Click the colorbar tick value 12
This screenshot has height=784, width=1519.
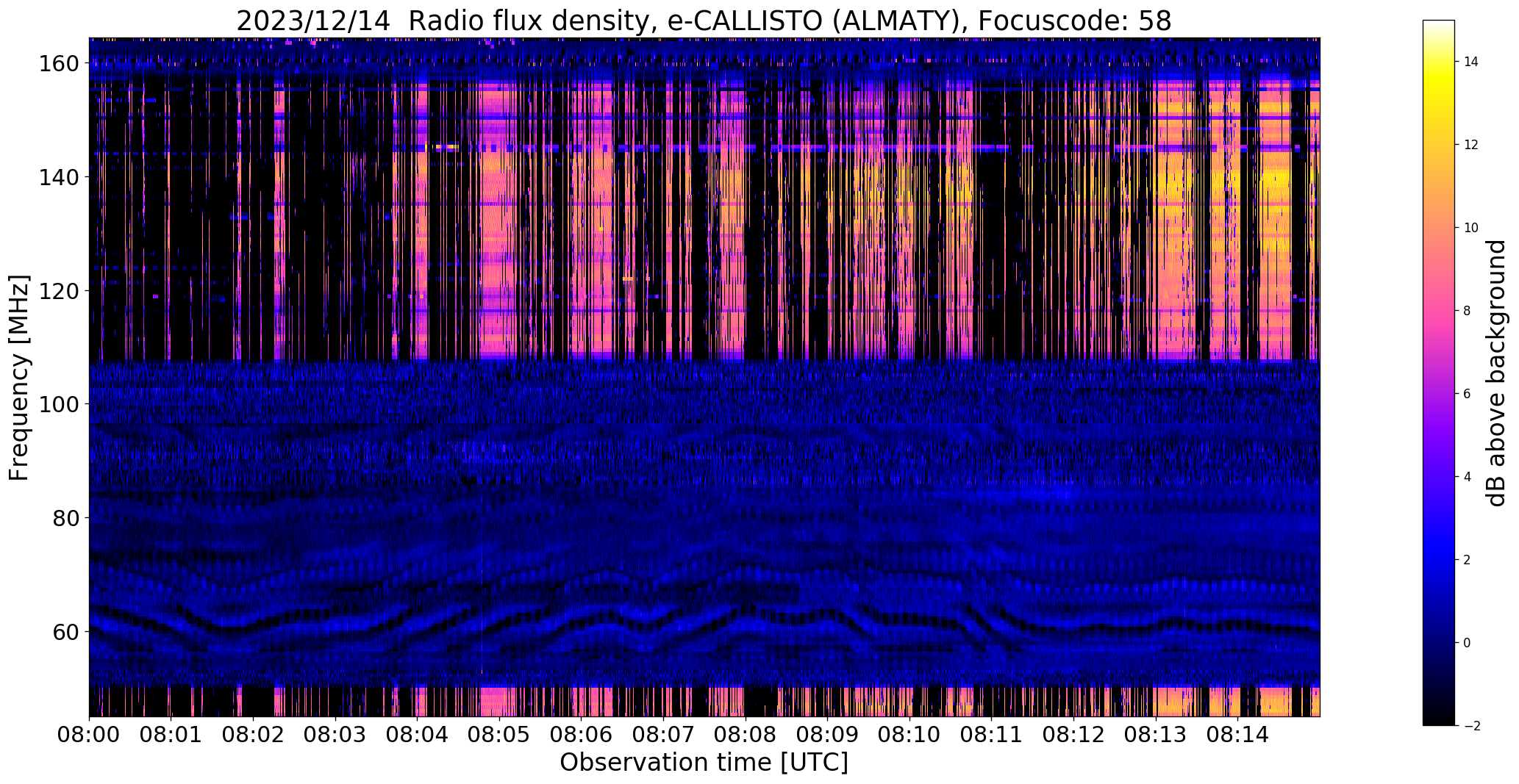[1470, 145]
